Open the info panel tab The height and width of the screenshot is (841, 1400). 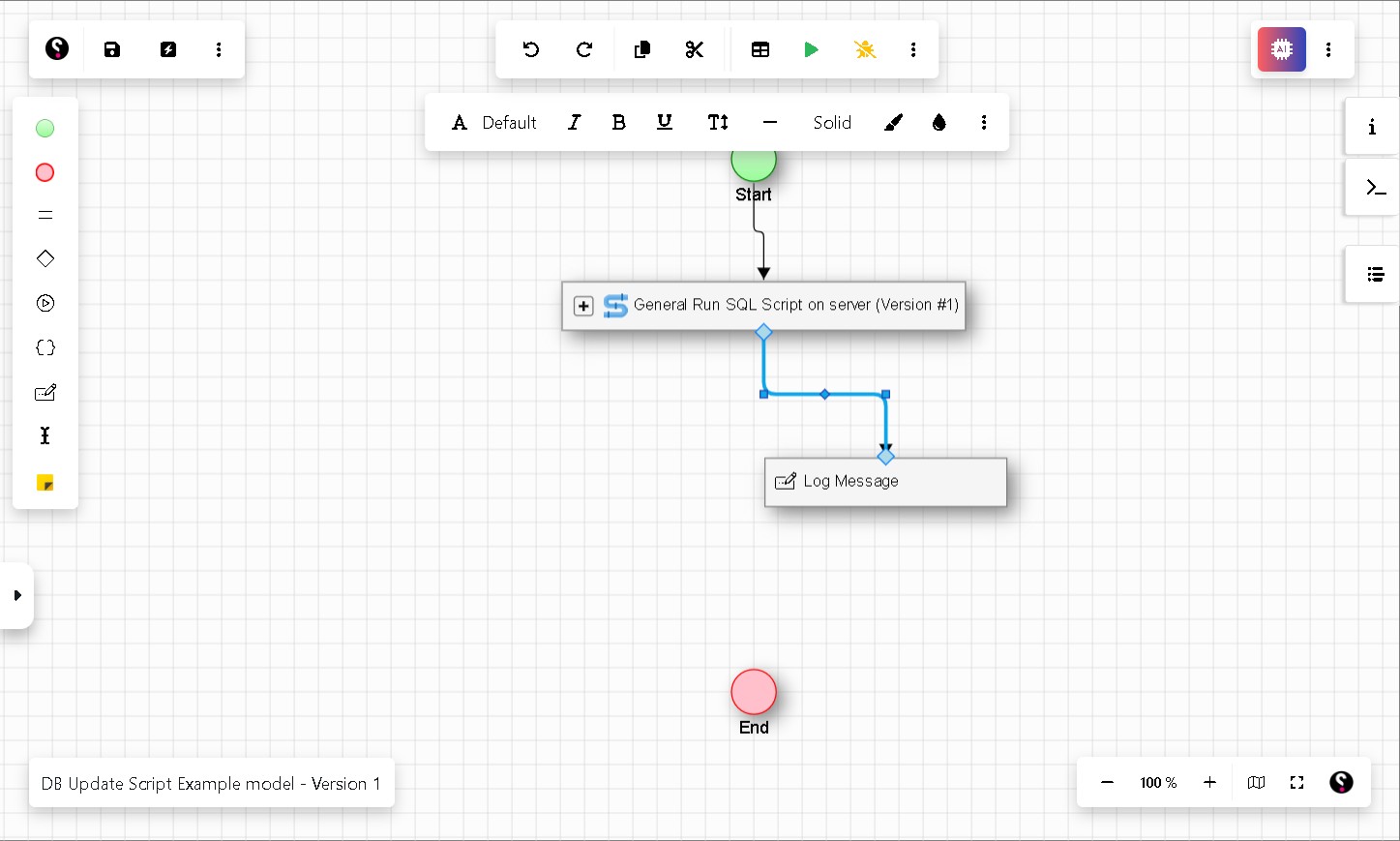(1372, 127)
